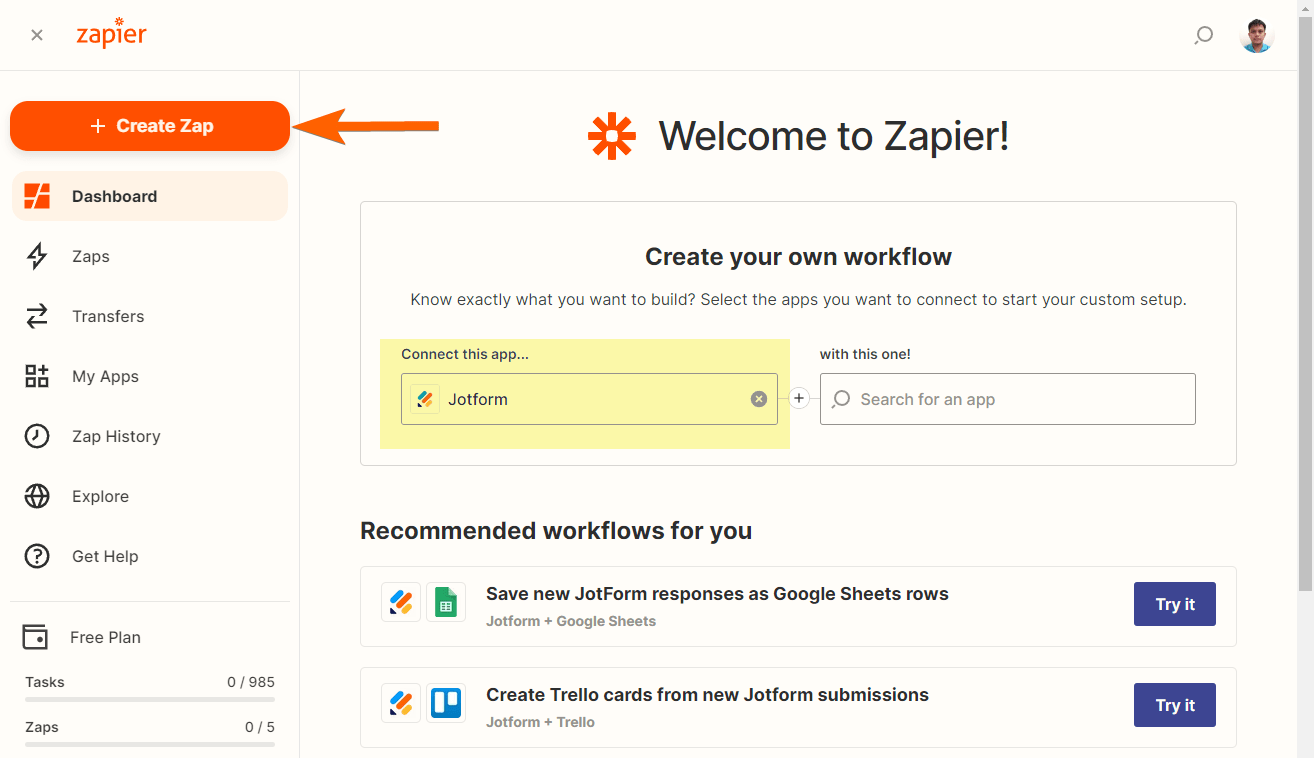This screenshot has width=1314, height=758.
Task: Click the Tasks usage progress bar
Action: [x=150, y=699]
